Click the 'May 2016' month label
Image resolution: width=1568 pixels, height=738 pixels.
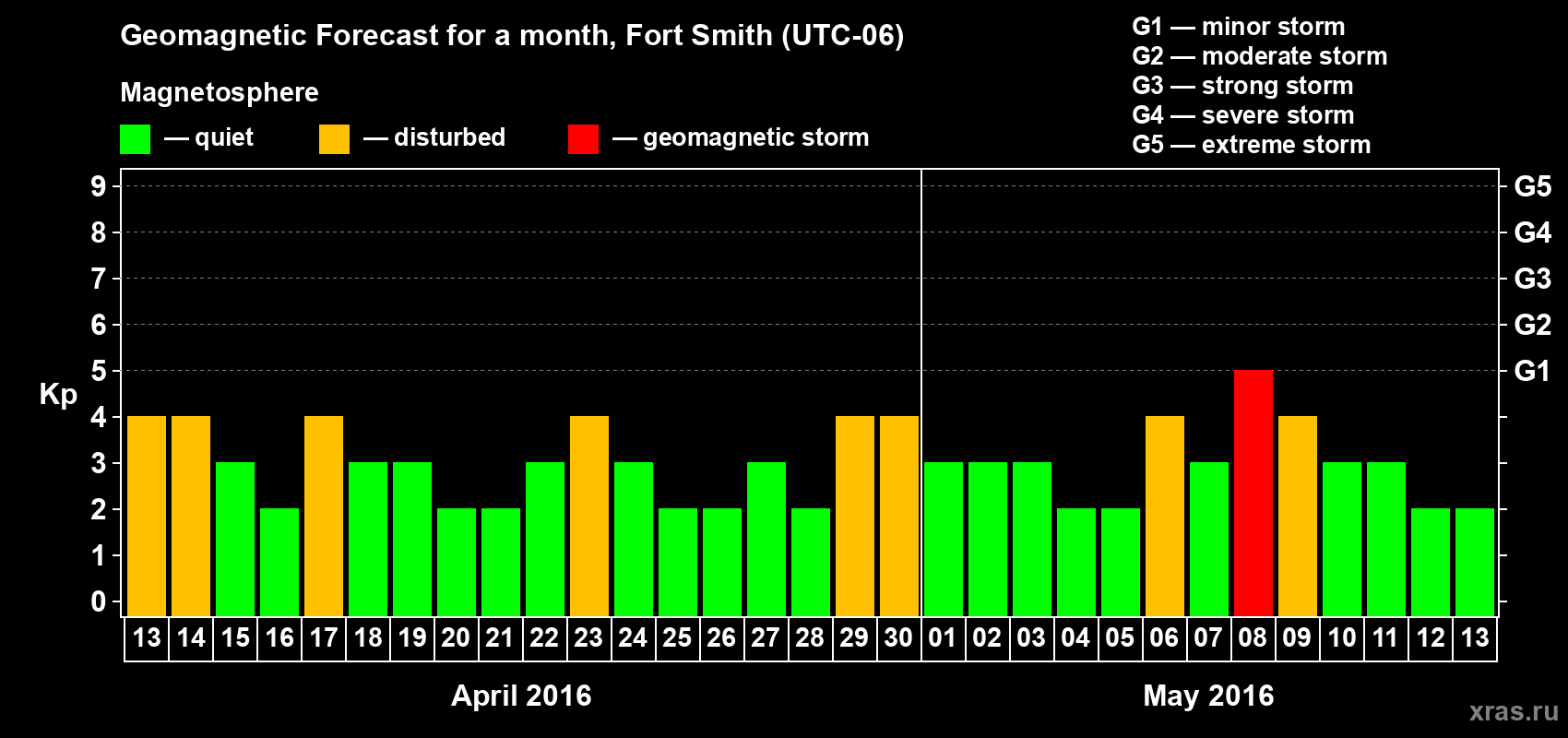[x=1208, y=696]
